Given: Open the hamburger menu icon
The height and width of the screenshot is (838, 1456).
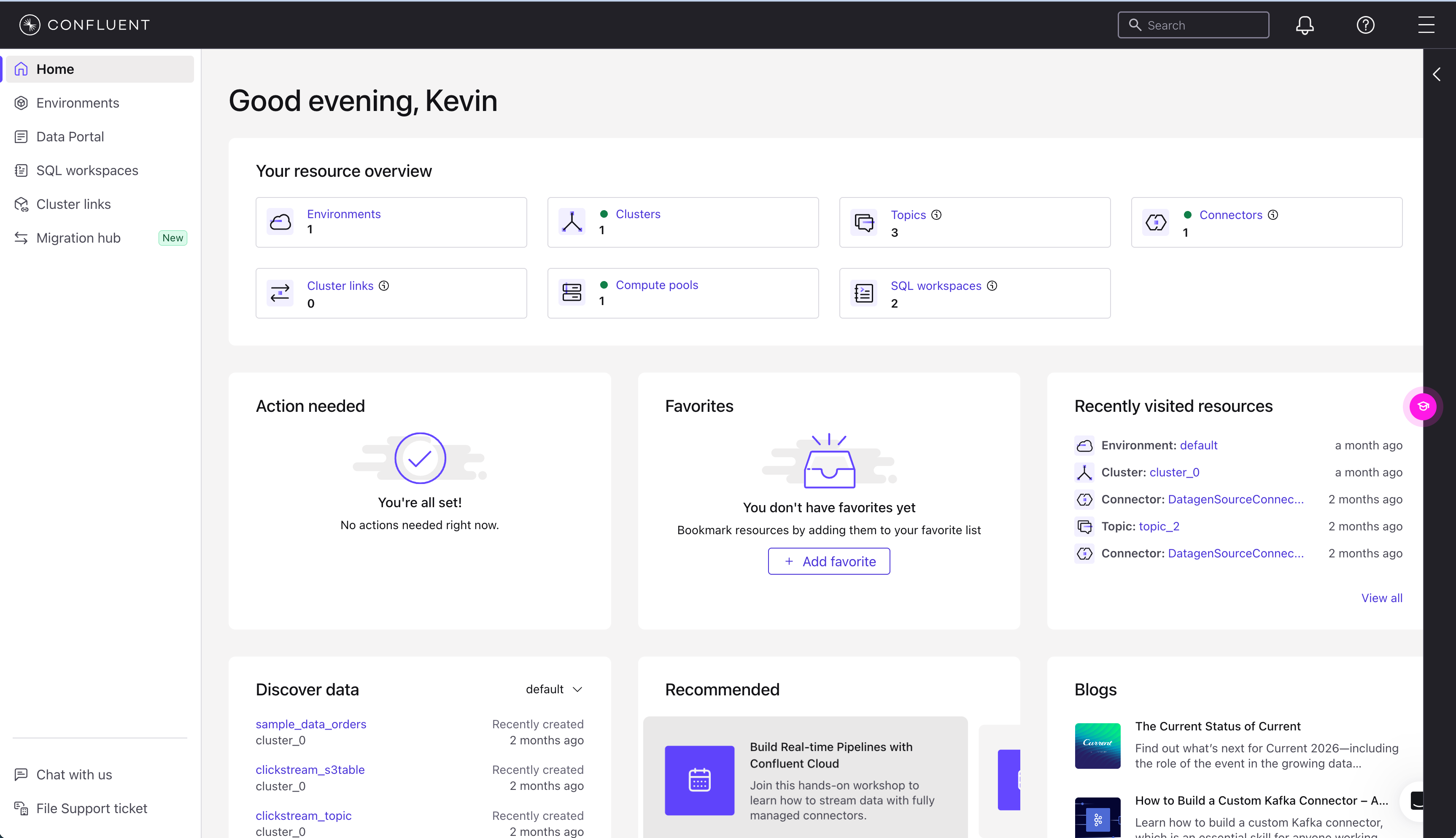Looking at the screenshot, I should pos(1426,25).
